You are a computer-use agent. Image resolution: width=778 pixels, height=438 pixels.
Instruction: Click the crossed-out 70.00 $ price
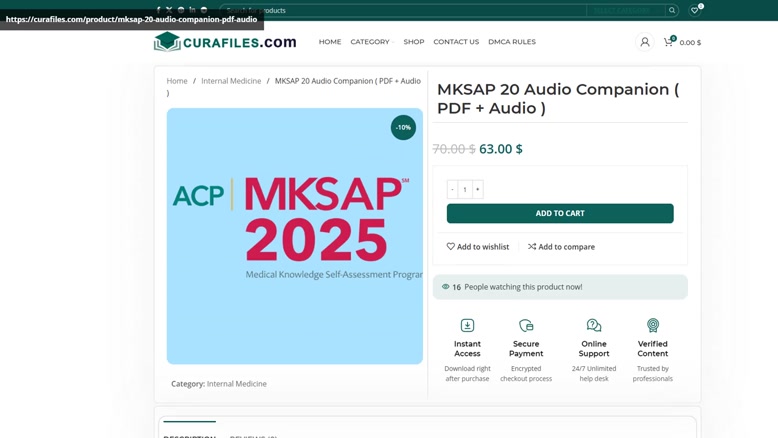pyautogui.click(x=454, y=149)
